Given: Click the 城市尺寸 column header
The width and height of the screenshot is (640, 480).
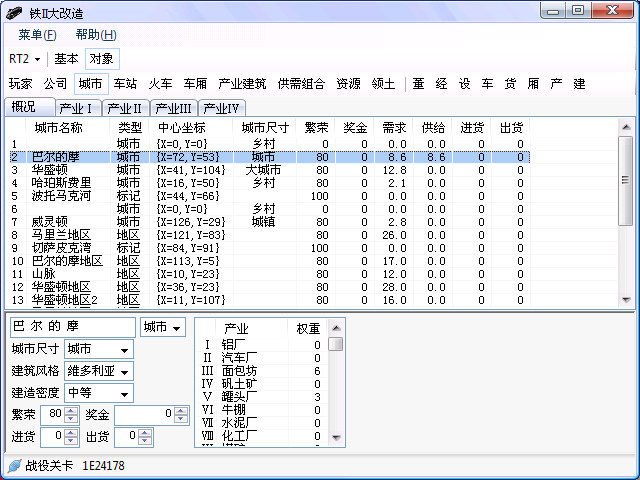Looking at the screenshot, I should 265,128.
